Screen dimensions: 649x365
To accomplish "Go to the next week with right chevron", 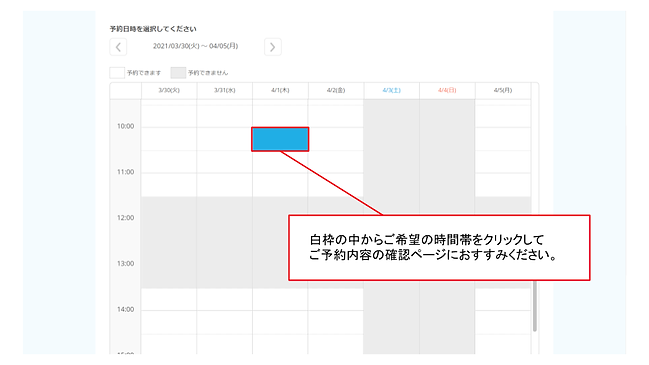I will [x=273, y=47].
